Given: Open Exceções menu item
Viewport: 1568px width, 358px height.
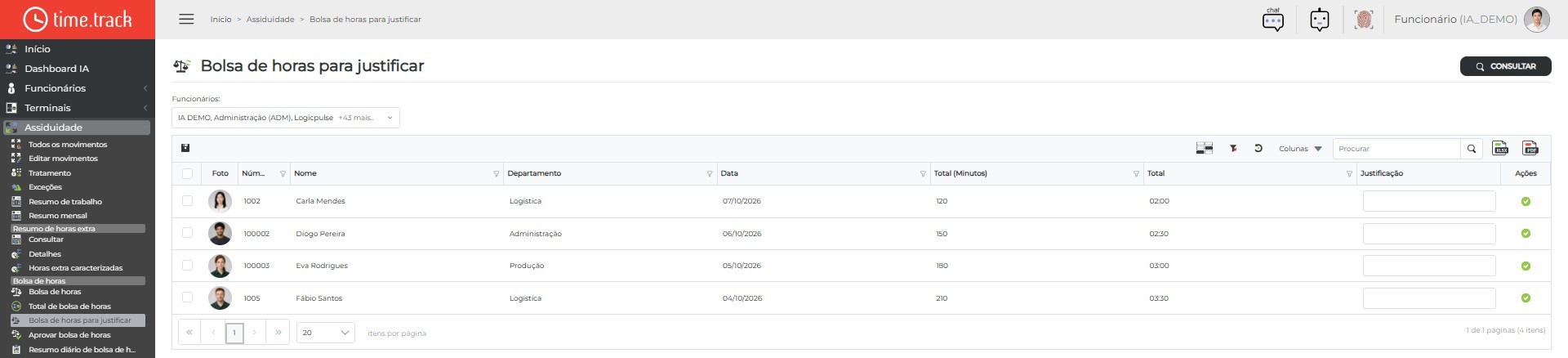Looking at the screenshot, I should click(x=45, y=187).
